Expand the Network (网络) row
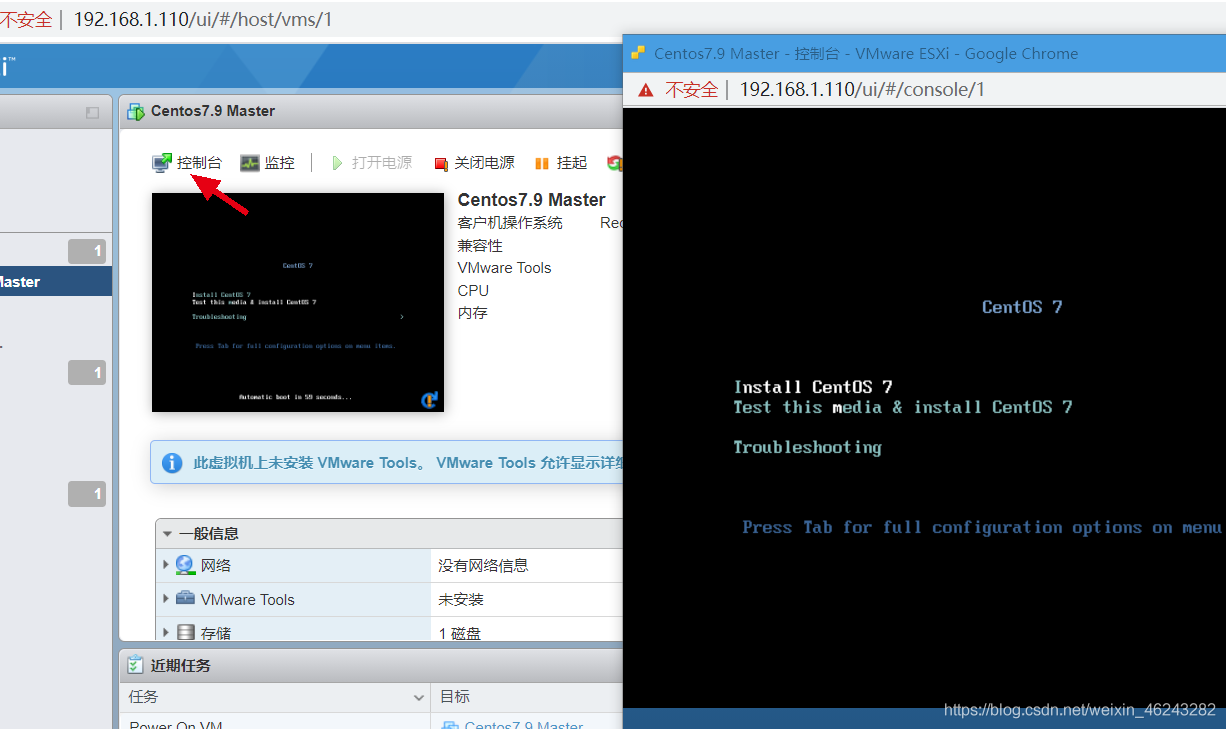The width and height of the screenshot is (1226, 729). tap(166, 565)
